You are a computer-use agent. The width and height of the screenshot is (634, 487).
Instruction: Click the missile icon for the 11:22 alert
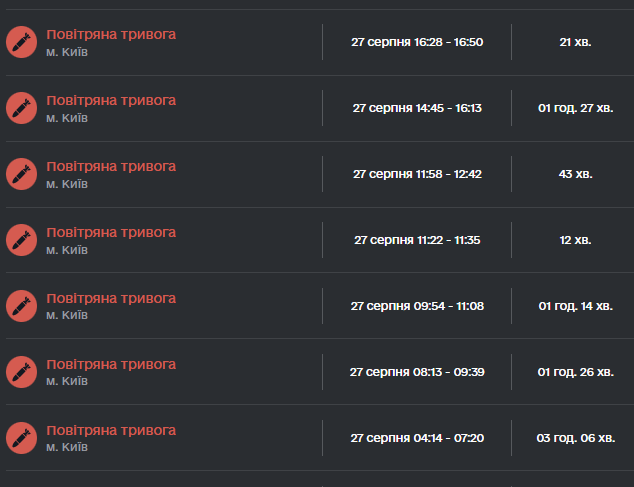(x=21, y=240)
